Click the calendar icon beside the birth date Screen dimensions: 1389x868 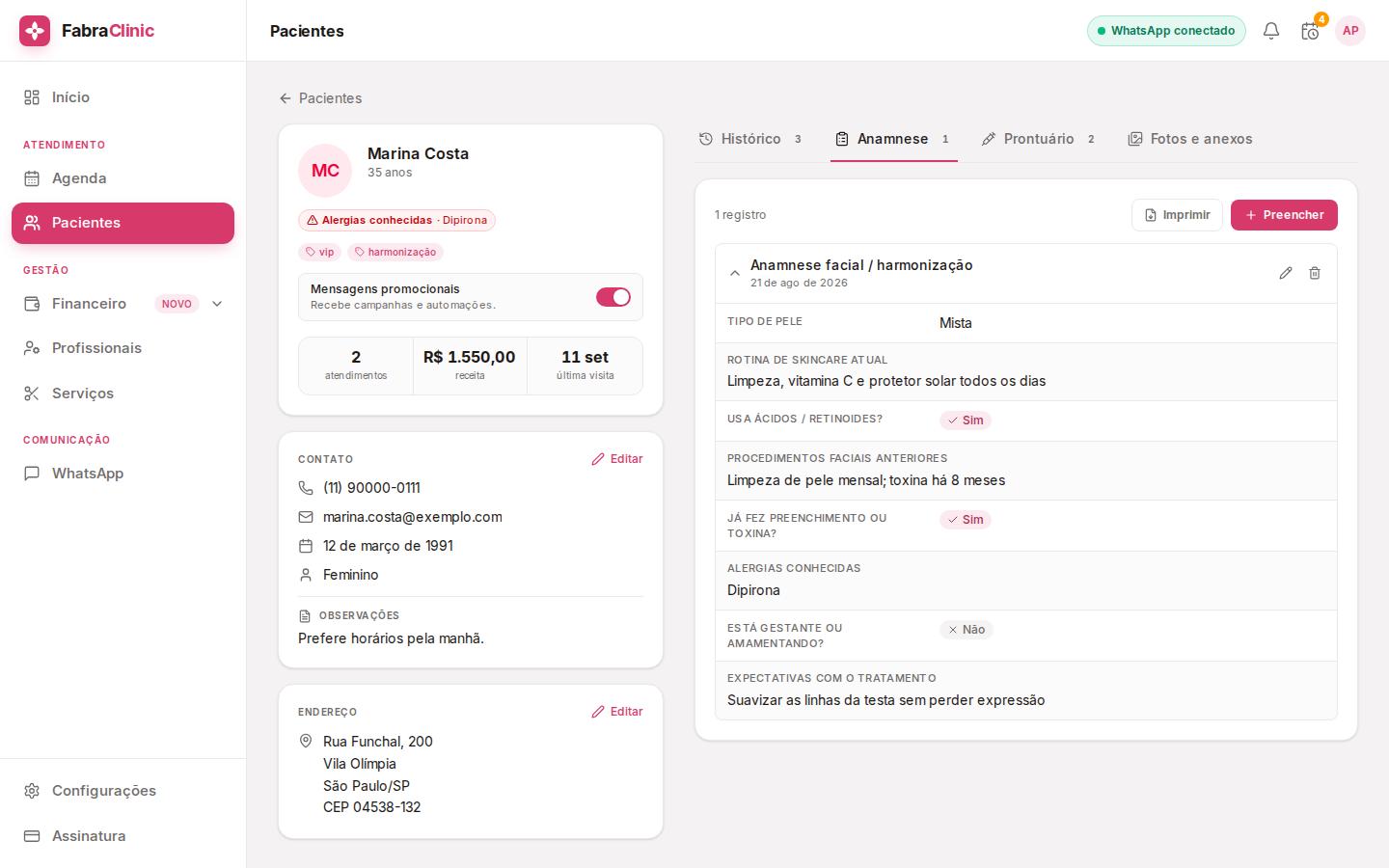pyautogui.click(x=306, y=546)
